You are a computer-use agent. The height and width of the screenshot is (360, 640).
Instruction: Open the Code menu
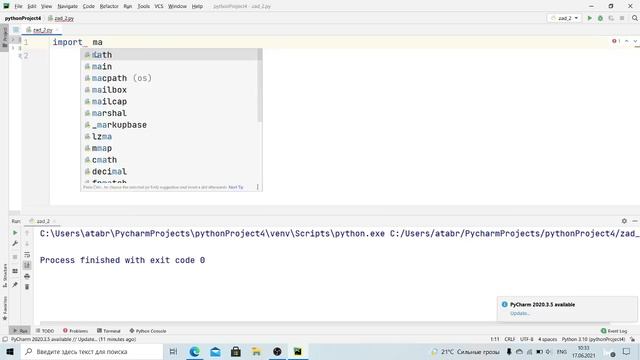tap(89, 6)
